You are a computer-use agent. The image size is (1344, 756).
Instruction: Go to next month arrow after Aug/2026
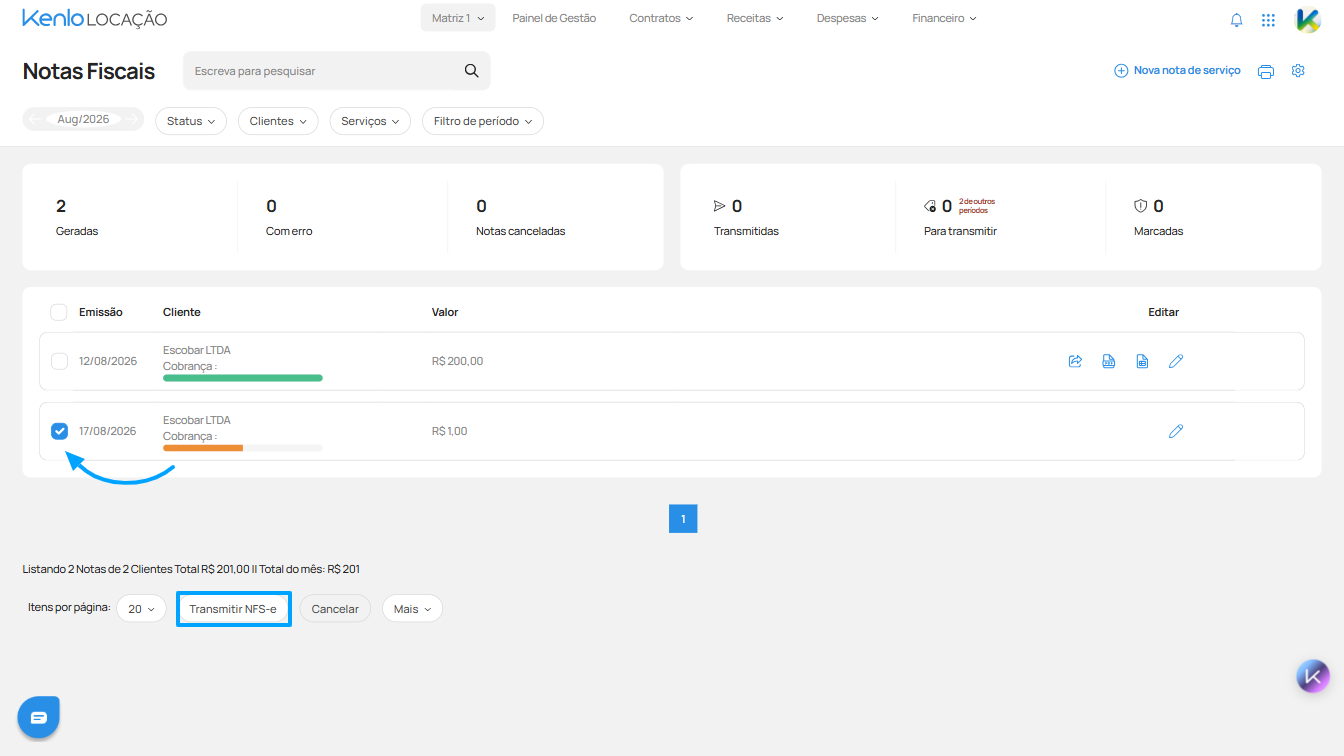[130, 119]
